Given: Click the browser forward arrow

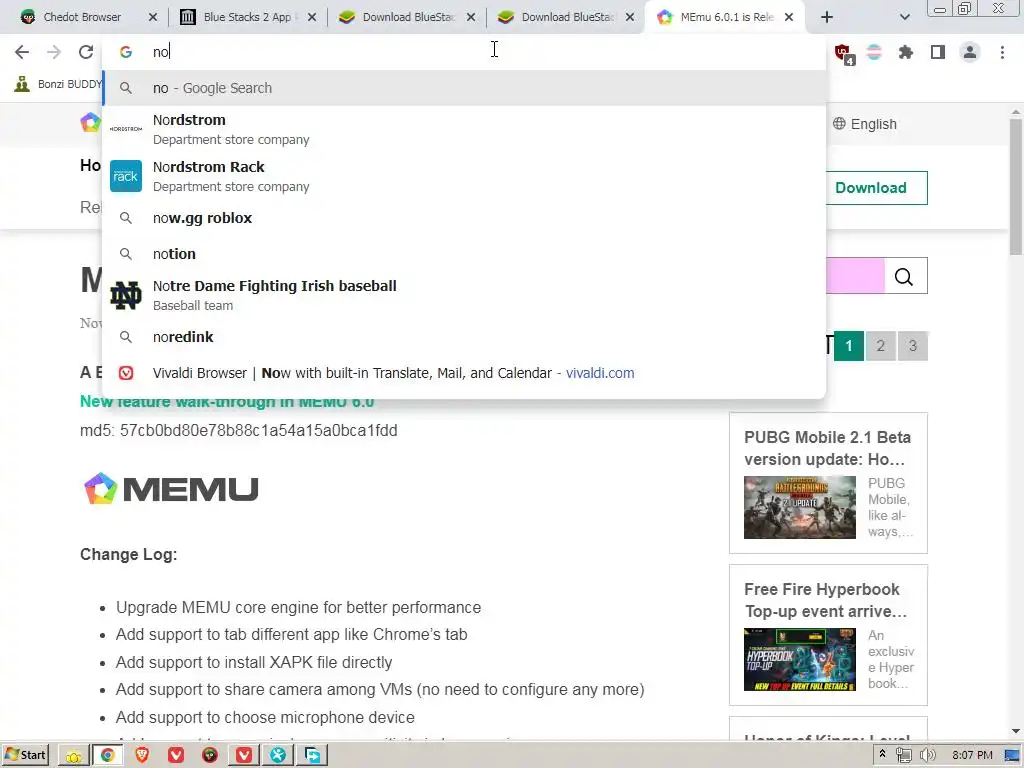Looking at the screenshot, I should point(54,52).
